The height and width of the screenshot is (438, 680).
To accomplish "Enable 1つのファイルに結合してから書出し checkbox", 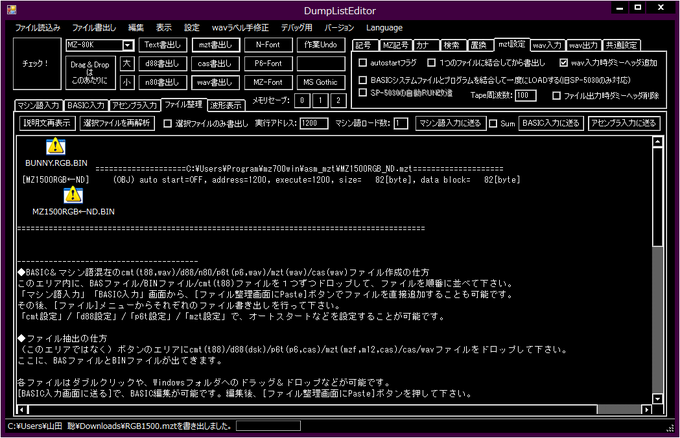I will (431, 63).
